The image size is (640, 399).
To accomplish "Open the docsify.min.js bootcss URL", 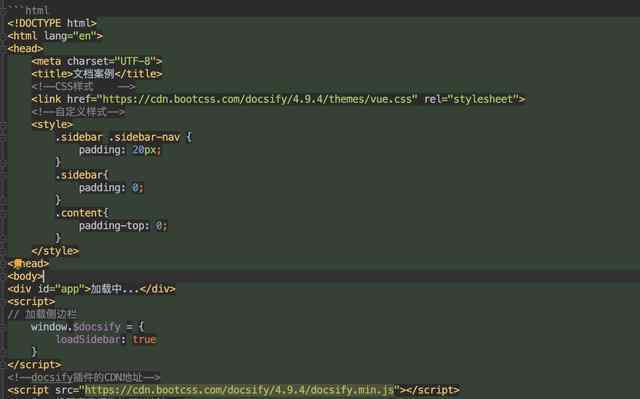I will [239, 390].
